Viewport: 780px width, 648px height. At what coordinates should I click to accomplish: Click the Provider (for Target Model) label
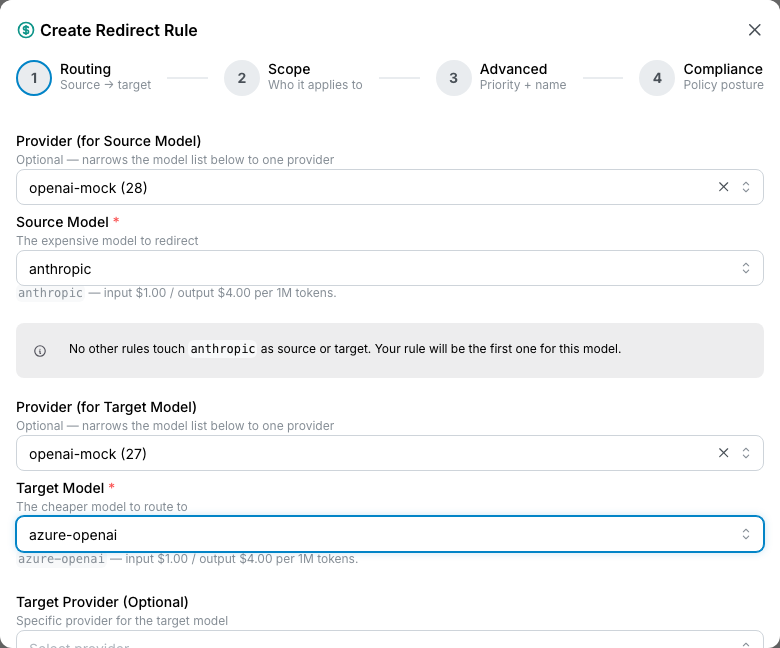pos(106,407)
